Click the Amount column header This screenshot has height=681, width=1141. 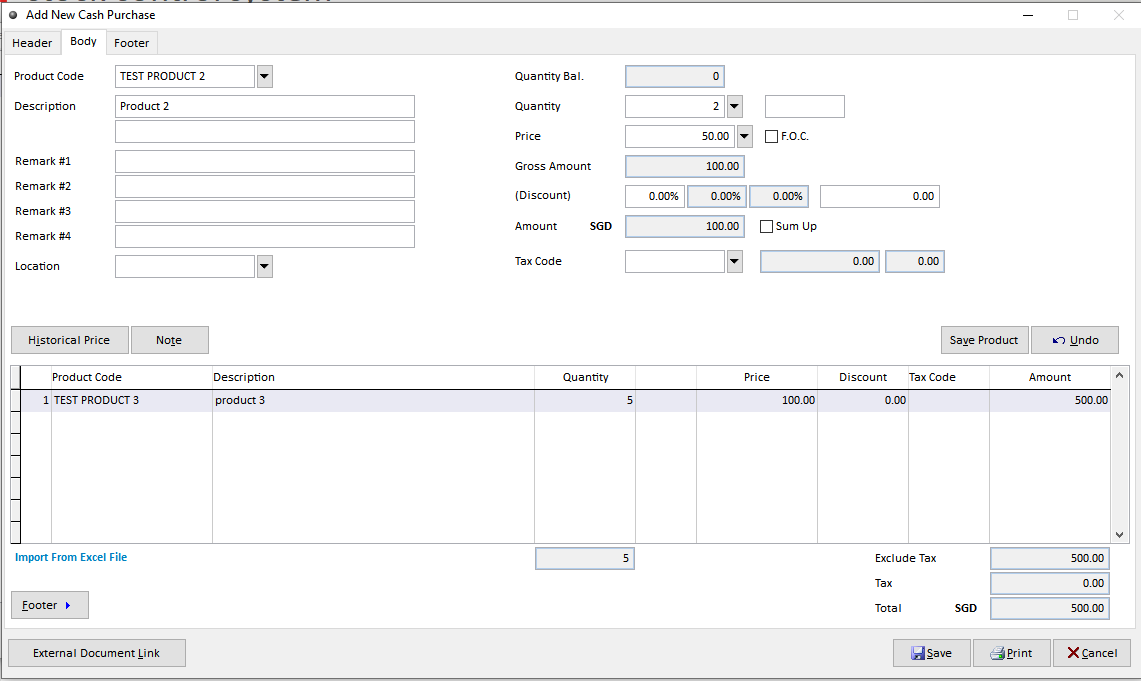[x=1050, y=377]
